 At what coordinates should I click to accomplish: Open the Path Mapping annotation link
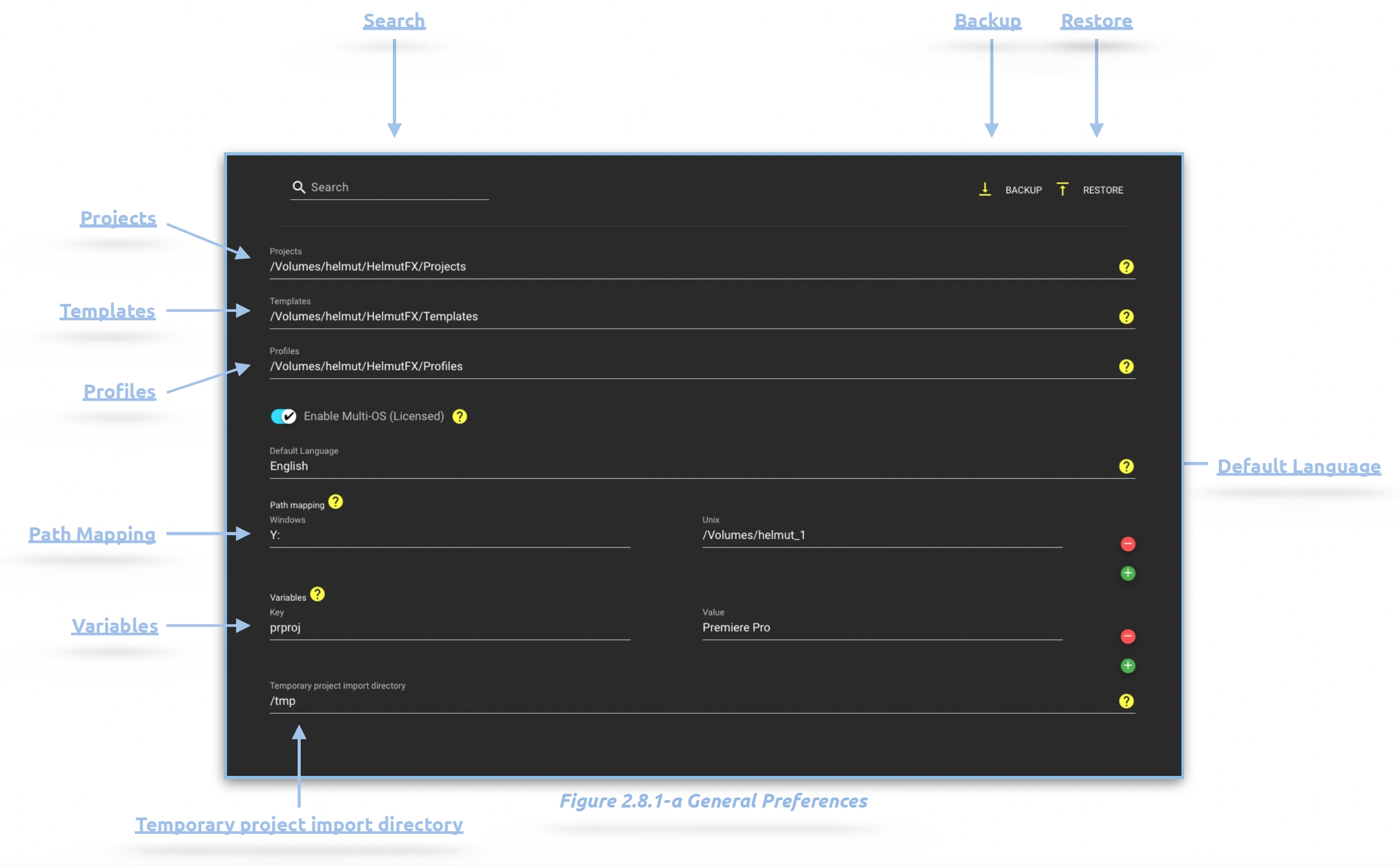coord(92,534)
